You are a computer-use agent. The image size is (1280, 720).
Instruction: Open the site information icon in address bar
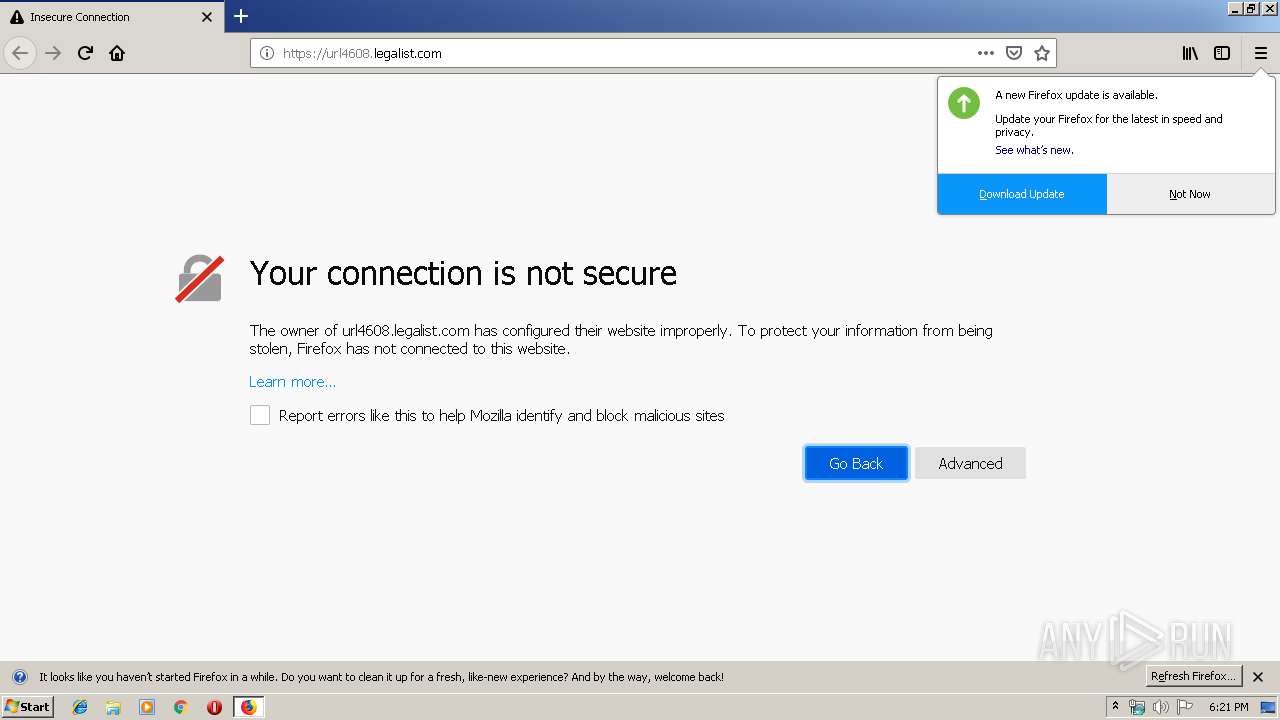coord(267,53)
